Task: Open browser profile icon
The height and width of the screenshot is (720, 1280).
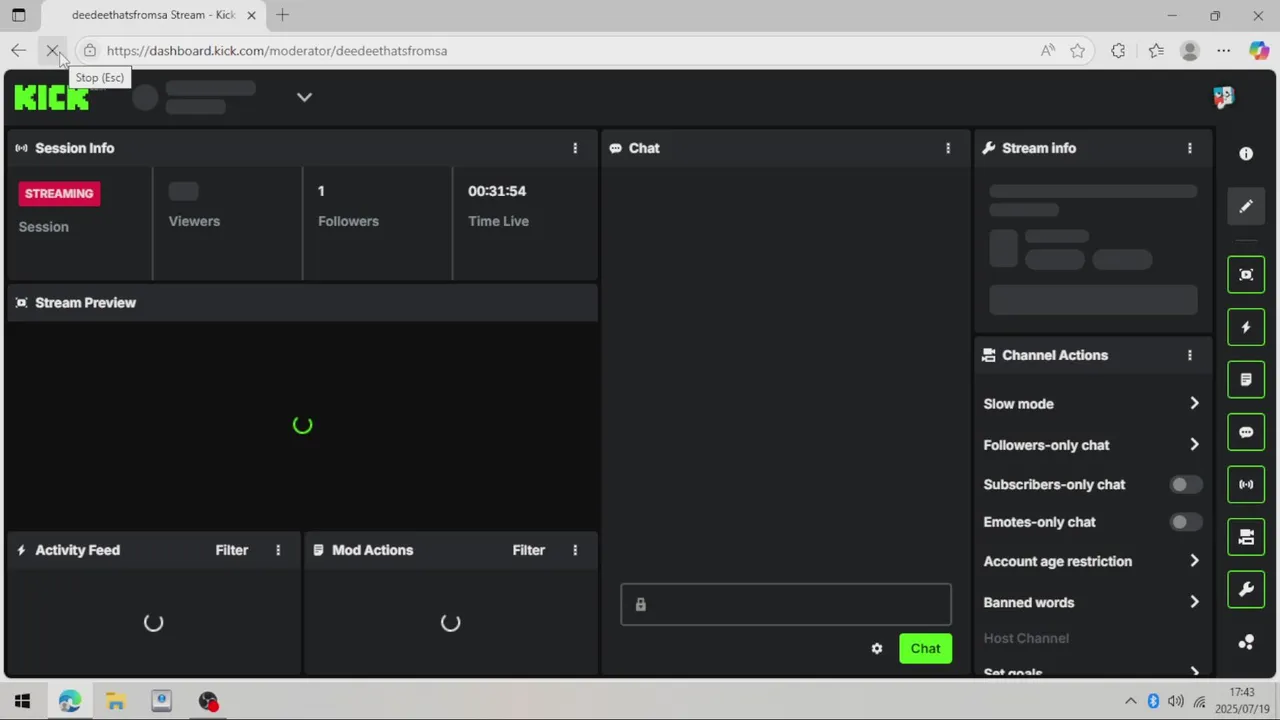Action: [x=1190, y=50]
